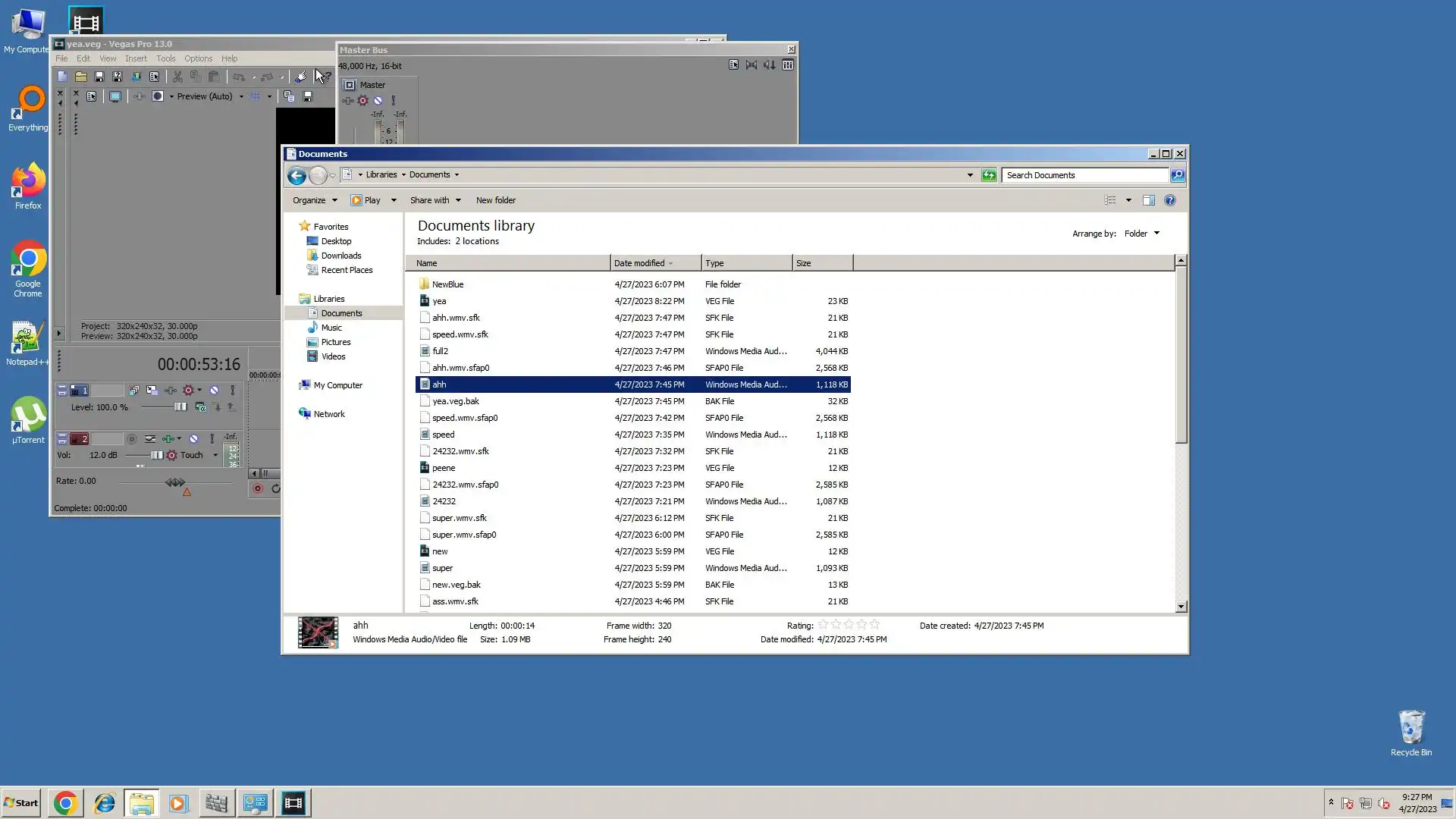The image size is (1456, 819).
Task: Open the Touch automation mode dropdown
Action: 215,456
